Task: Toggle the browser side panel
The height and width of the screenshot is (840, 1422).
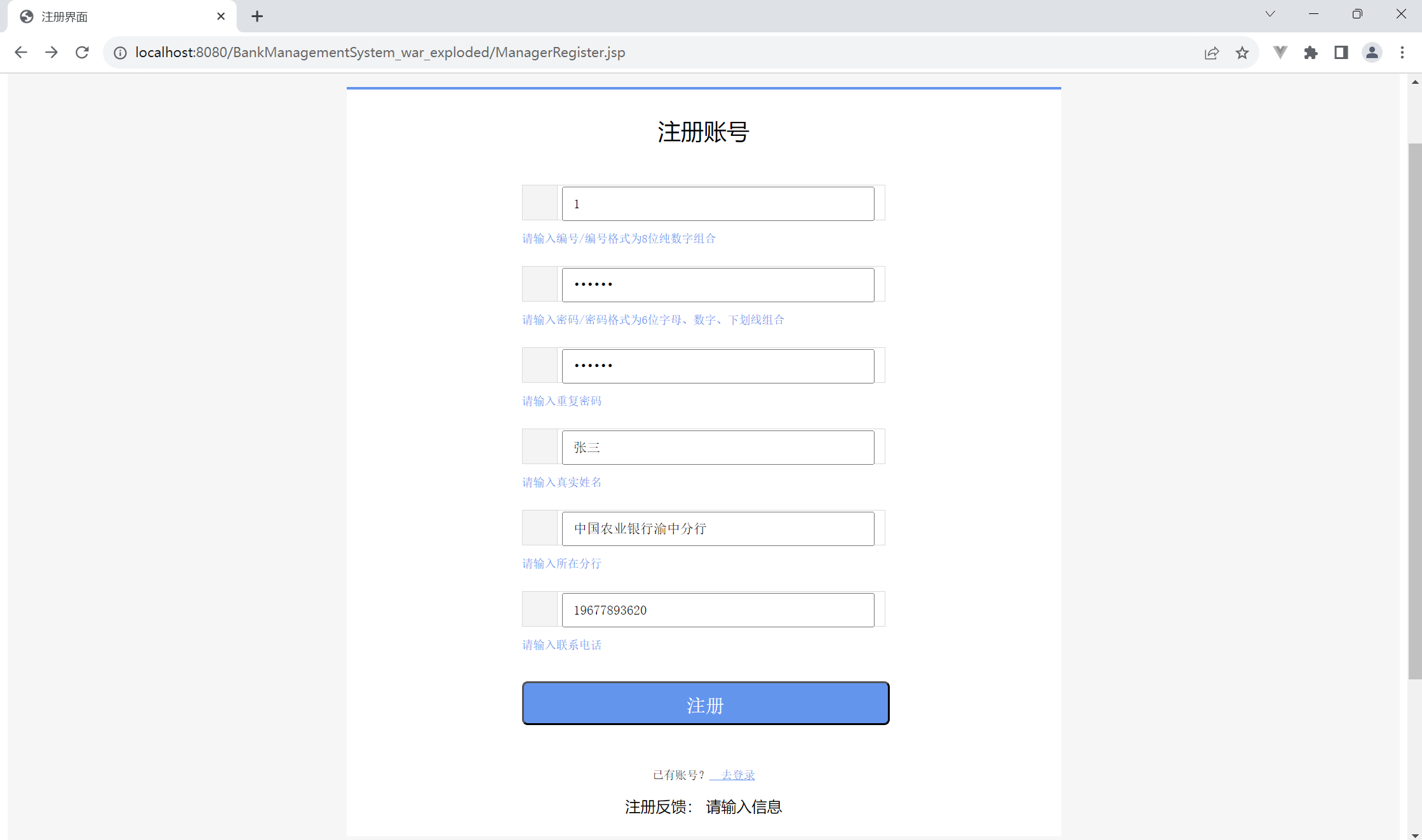Action: [x=1341, y=53]
